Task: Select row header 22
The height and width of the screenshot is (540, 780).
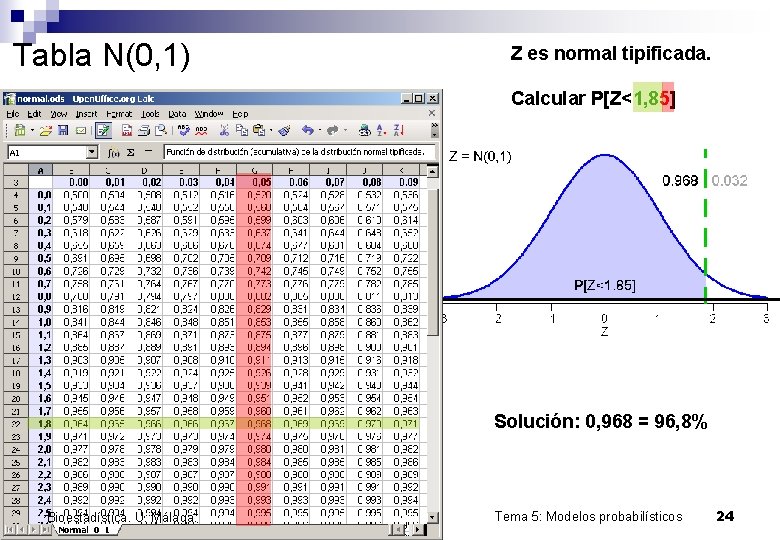Action: tap(16, 424)
